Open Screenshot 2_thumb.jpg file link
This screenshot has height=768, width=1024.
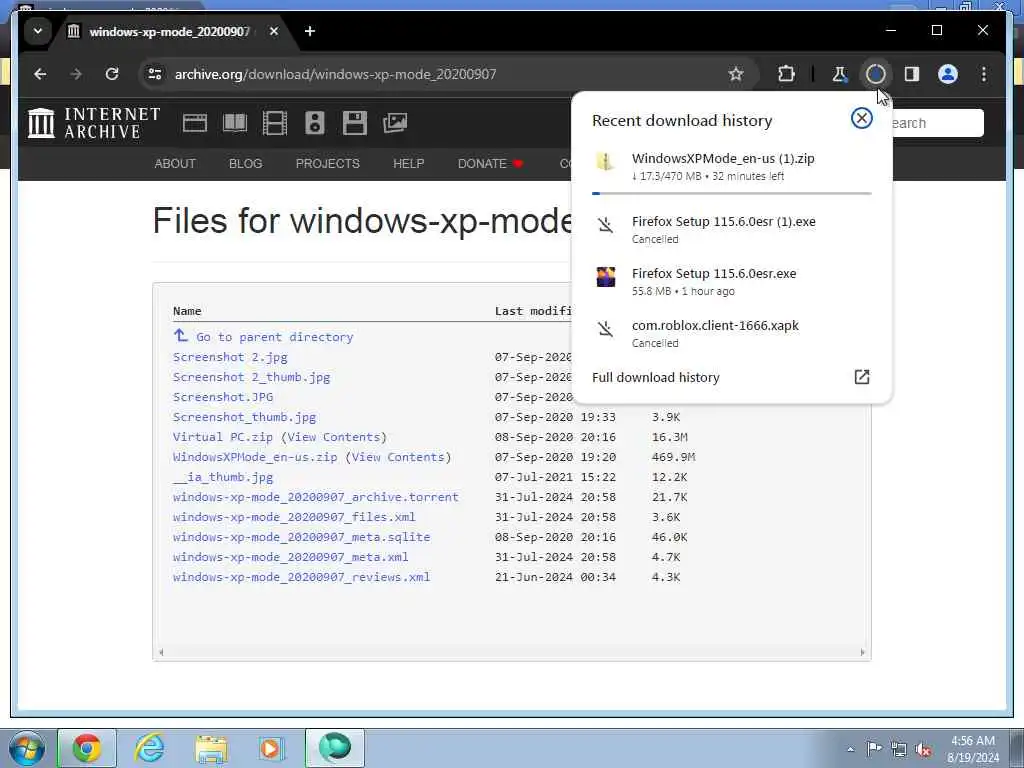[251, 377]
